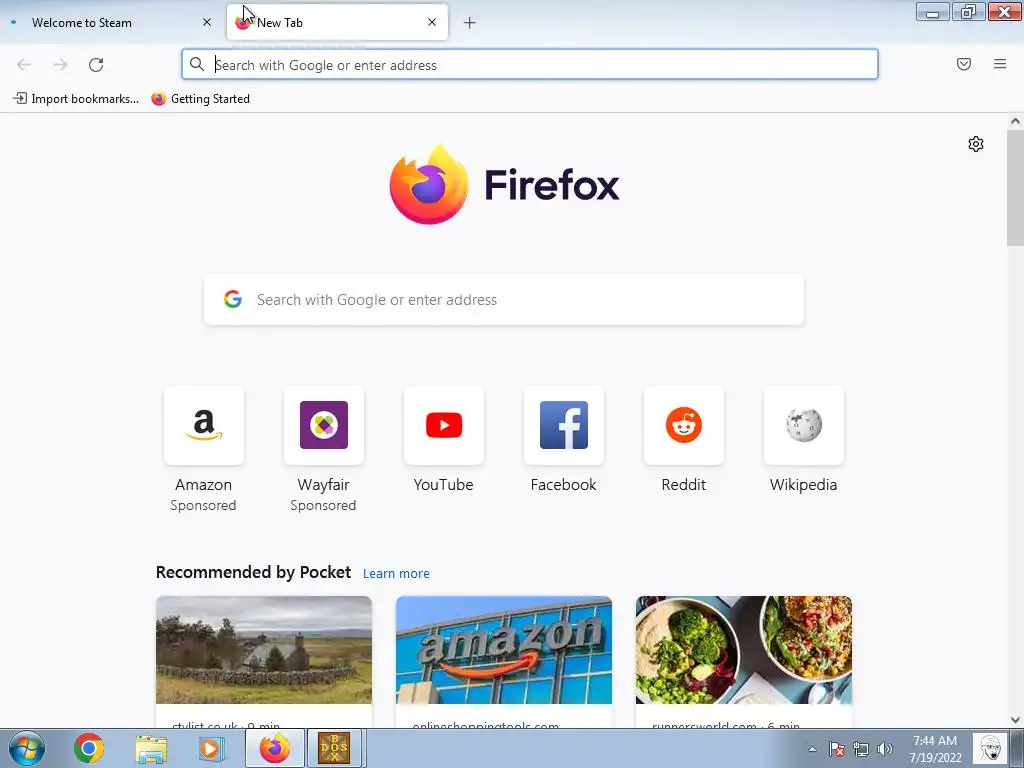
Task: Switch to Welcome to Steam tab
Action: pyautogui.click(x=112, y=22)
